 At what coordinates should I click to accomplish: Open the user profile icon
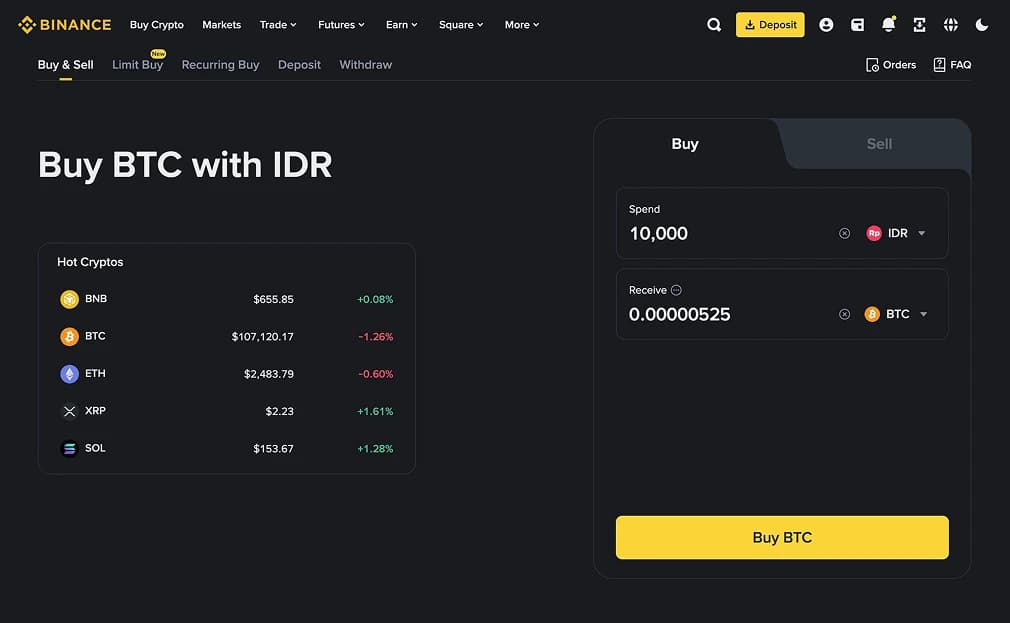[x=826, y=24]
